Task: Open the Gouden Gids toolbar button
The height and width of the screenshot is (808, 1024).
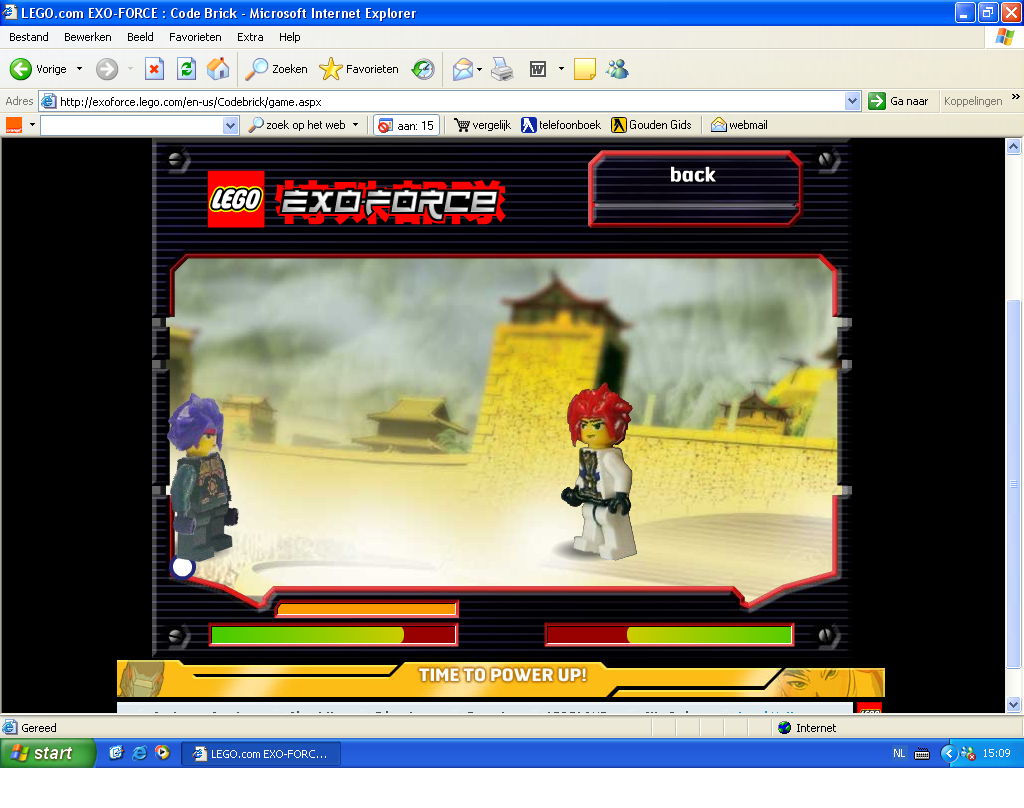Action: (x=651, y=125)
